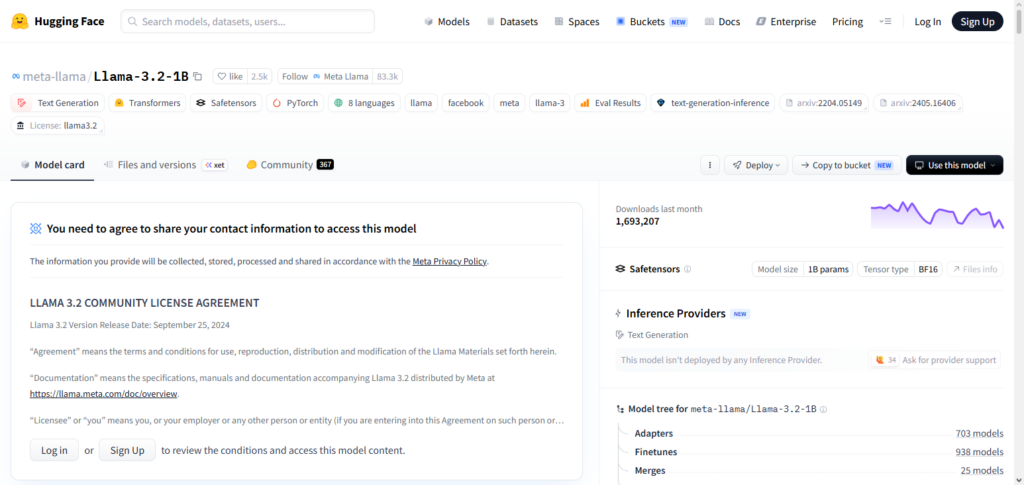Open Merges 25 models row
The image size is (1024, 485).
tap(819, 470)
